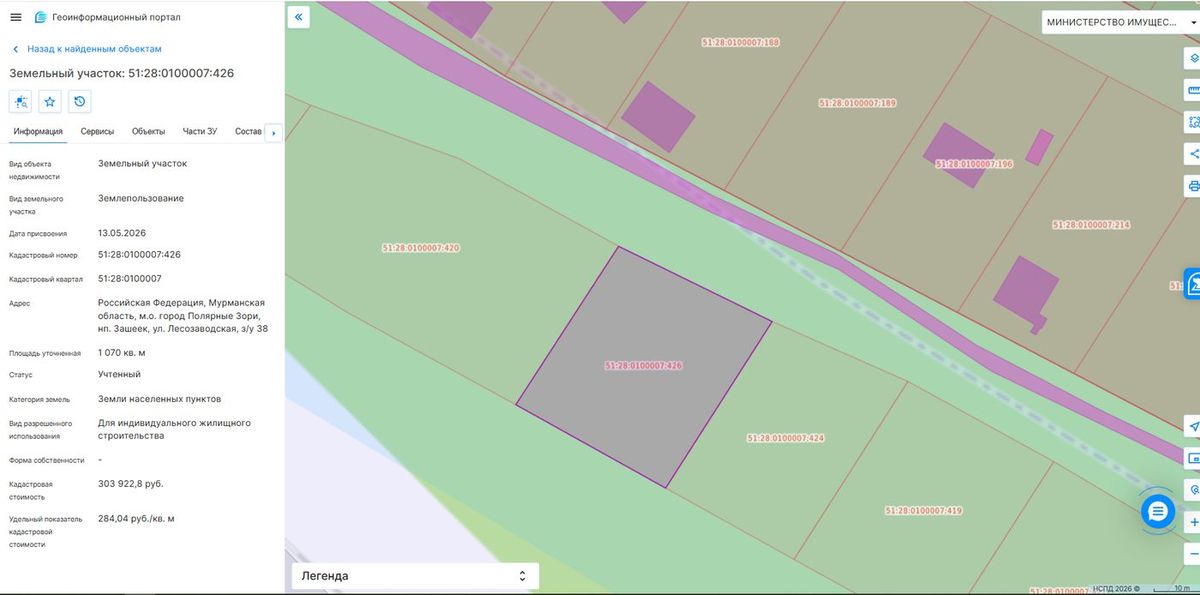The height and width of the screenshot is (595, 1200).
Task: Click parcel label 51:28:0100007:420 on map
Action: pyautogui.click(x=421, y=247)
